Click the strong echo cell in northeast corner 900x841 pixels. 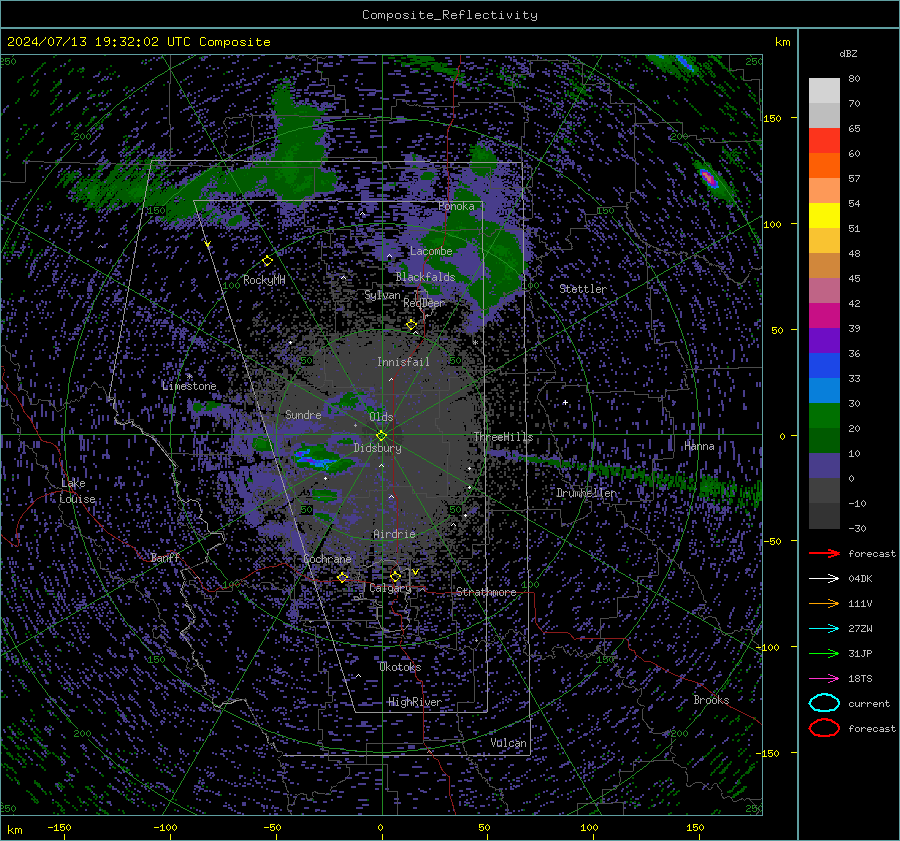point(709,178)
